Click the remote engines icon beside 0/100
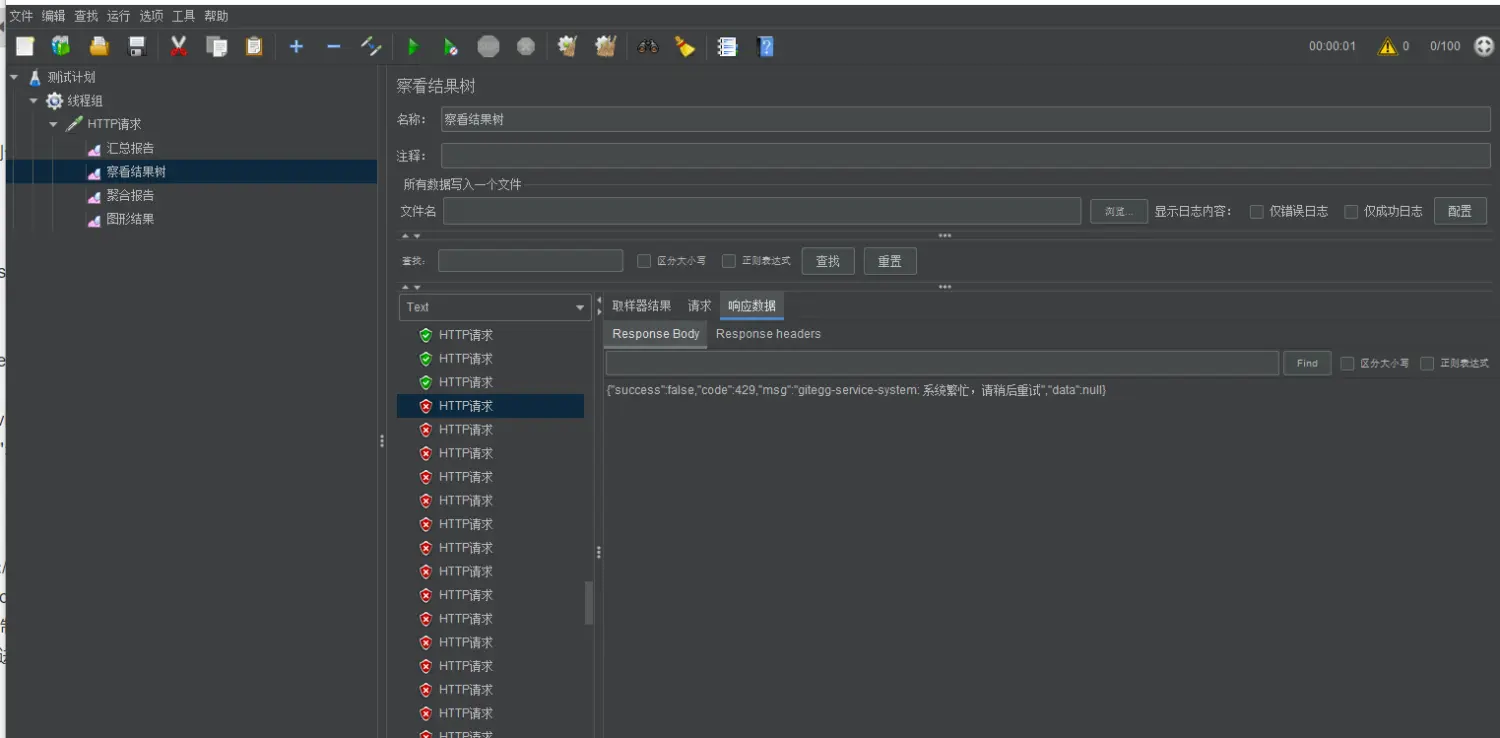The height and width of the screenshot is (738, 1500). pyautogui.click(x=1484, y=46)
